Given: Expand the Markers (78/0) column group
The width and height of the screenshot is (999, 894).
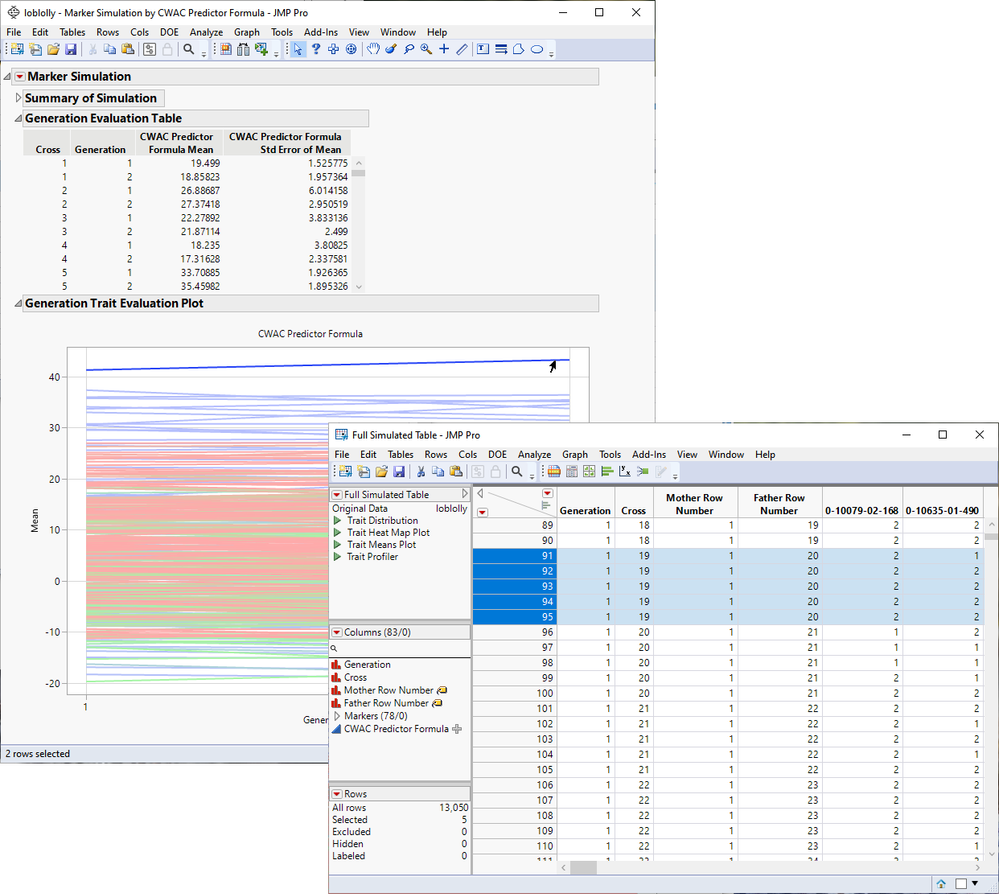Looking at the screenshot, I should 336,716.
